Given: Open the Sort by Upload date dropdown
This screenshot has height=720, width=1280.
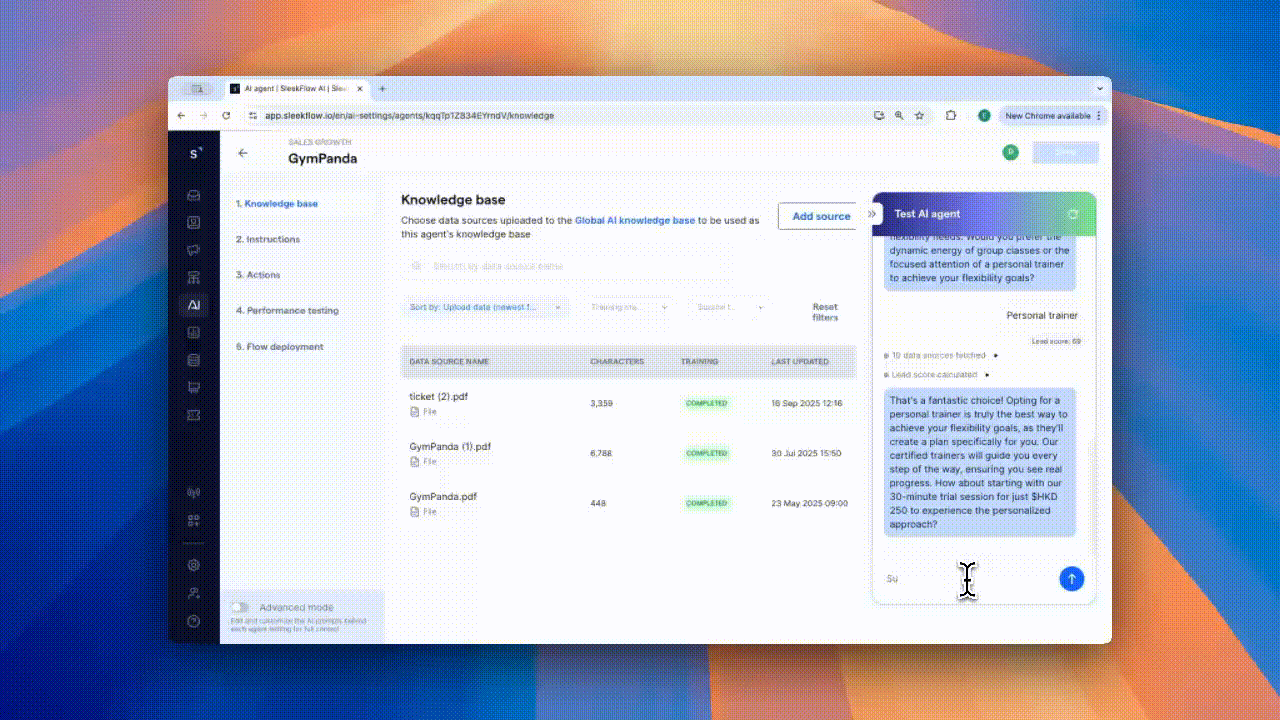Looking at the screenshot, I should (x=486, y=307).
